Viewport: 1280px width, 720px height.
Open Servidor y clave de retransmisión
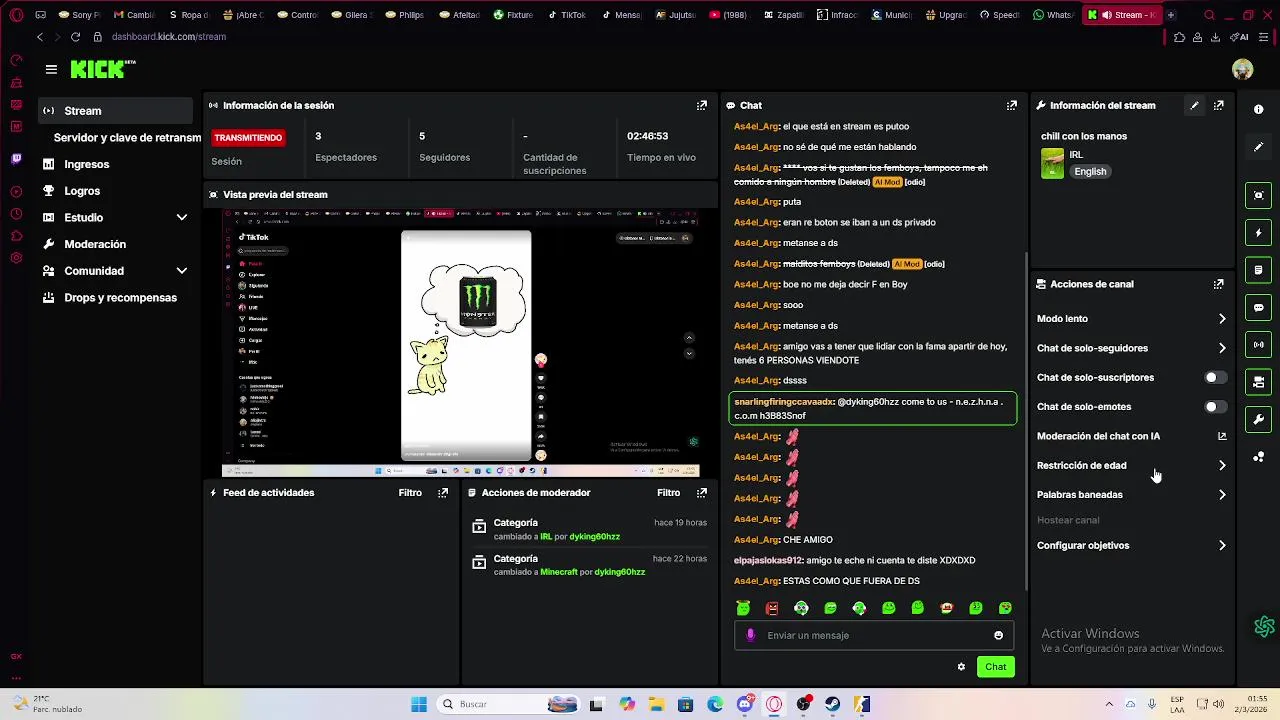[127, 138]
